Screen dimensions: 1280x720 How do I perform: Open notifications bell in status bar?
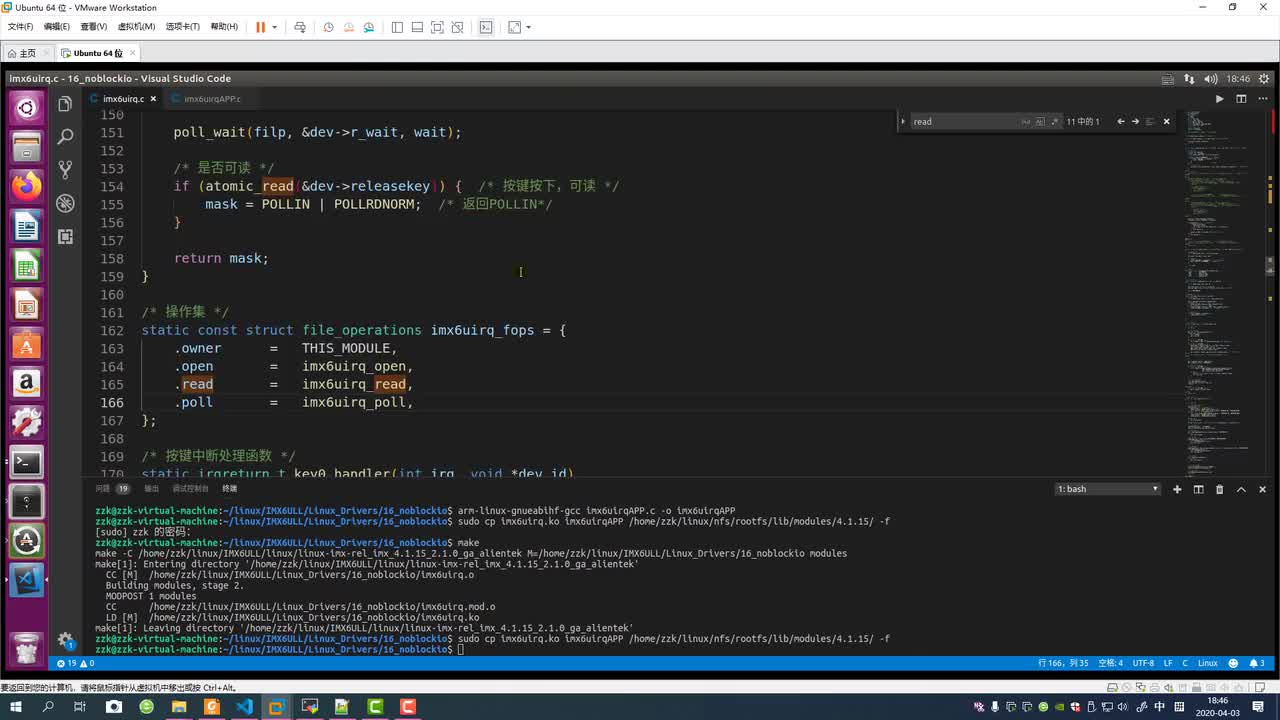[1256, 663]
